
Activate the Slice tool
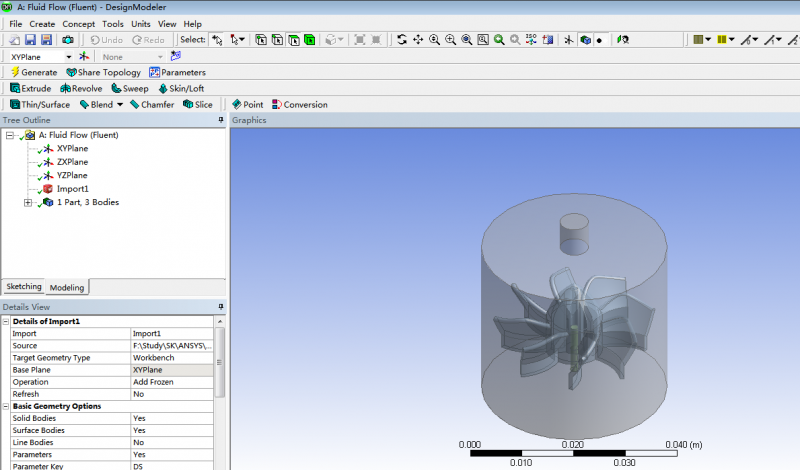coord(197,104)
